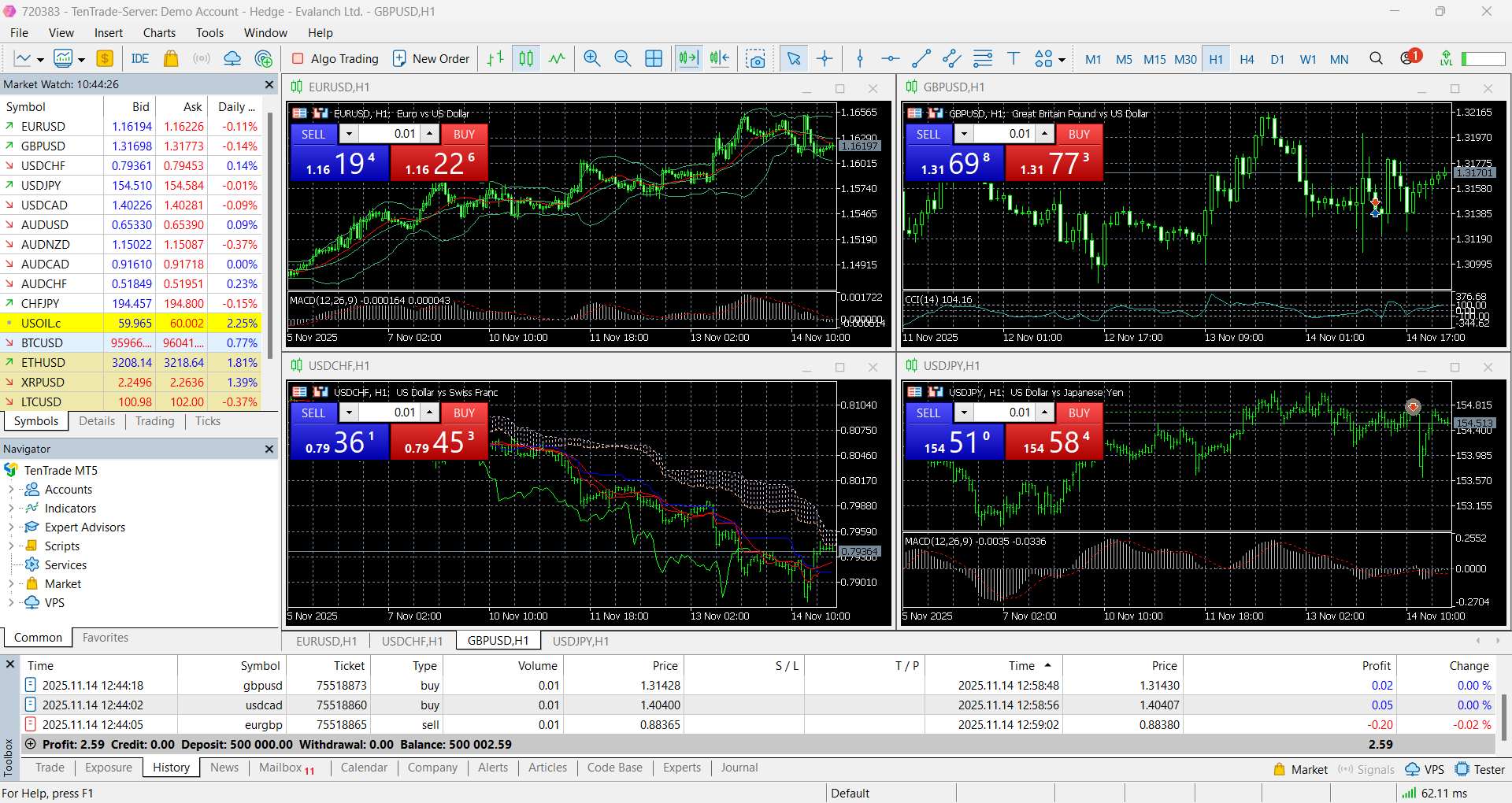Open the Charts menu
The width and height of the screenshot is (1512, 803).
pos(159,33)
